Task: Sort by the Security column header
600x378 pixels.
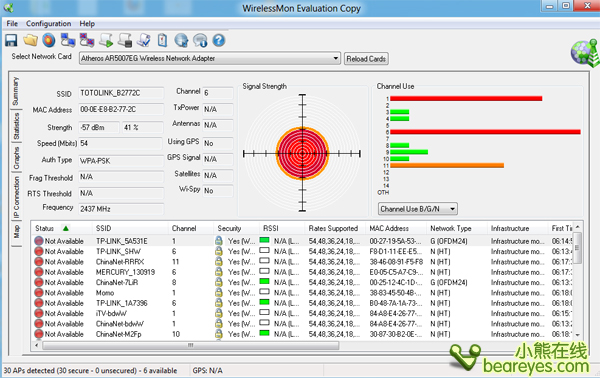Action: click(x=236, y=228)
